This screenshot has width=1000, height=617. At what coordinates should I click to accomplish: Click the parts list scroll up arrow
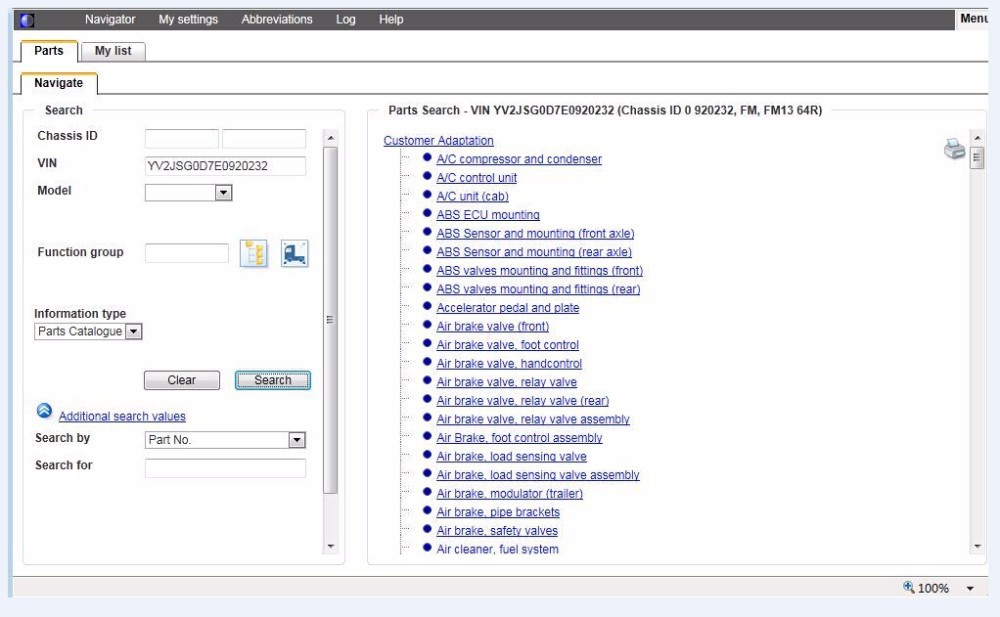977,138
